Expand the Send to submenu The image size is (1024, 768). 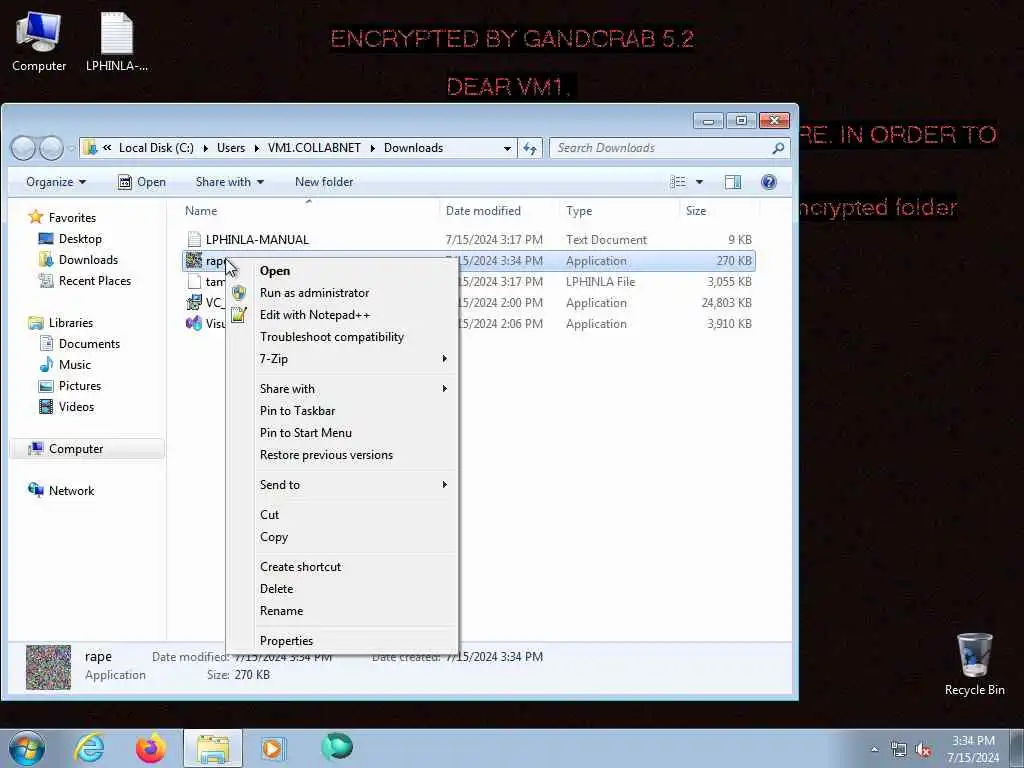[x=342, y=485]
